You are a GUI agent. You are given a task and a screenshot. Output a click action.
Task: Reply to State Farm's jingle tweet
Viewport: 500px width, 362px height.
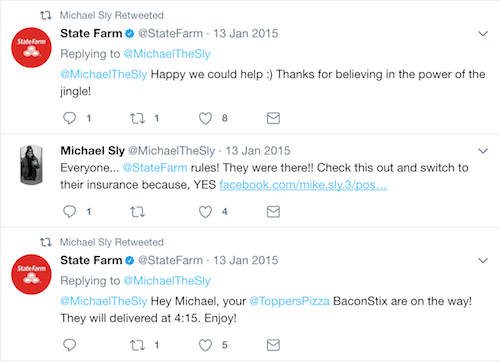(69, 118)
